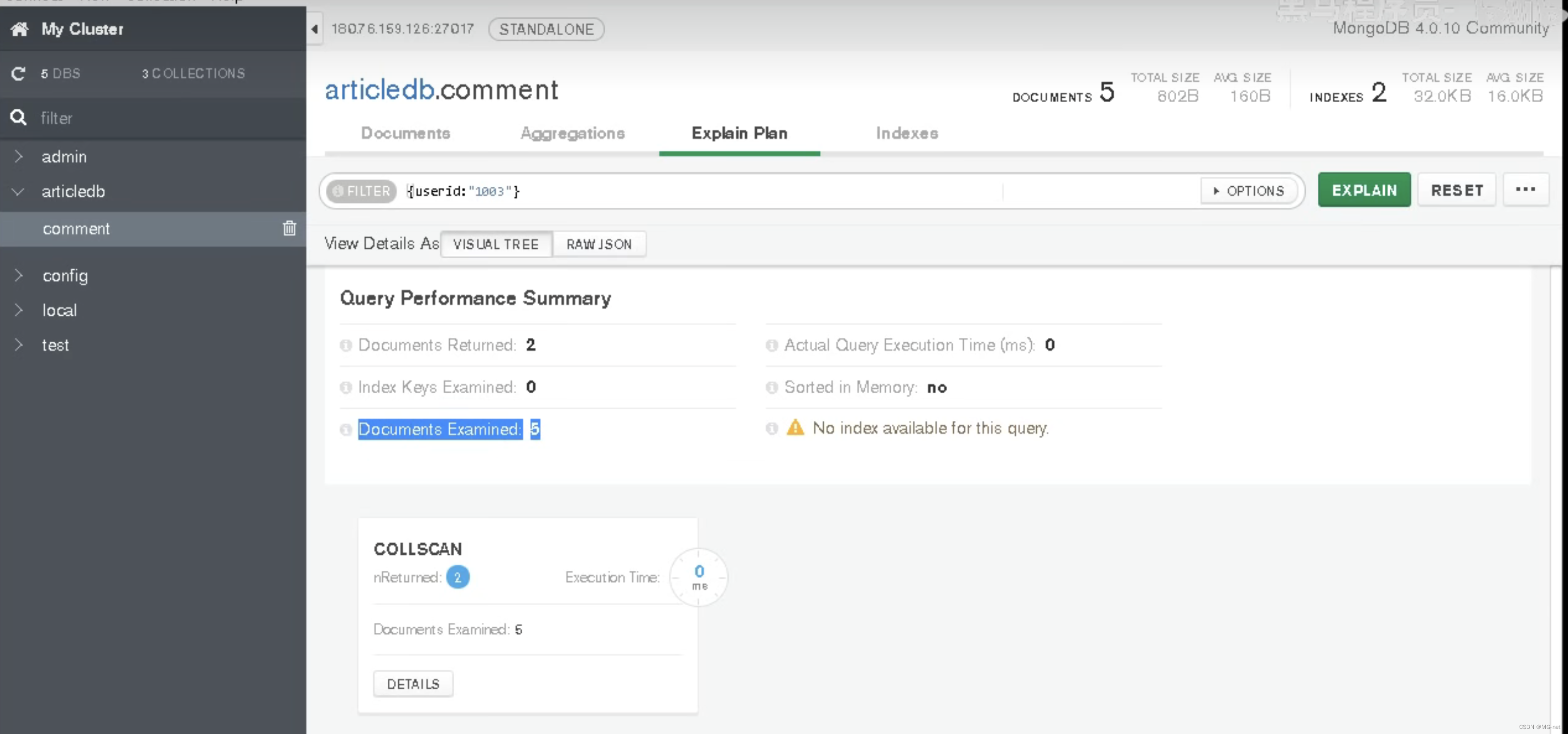Click the My Cluster home icon

tap(20, 29)
